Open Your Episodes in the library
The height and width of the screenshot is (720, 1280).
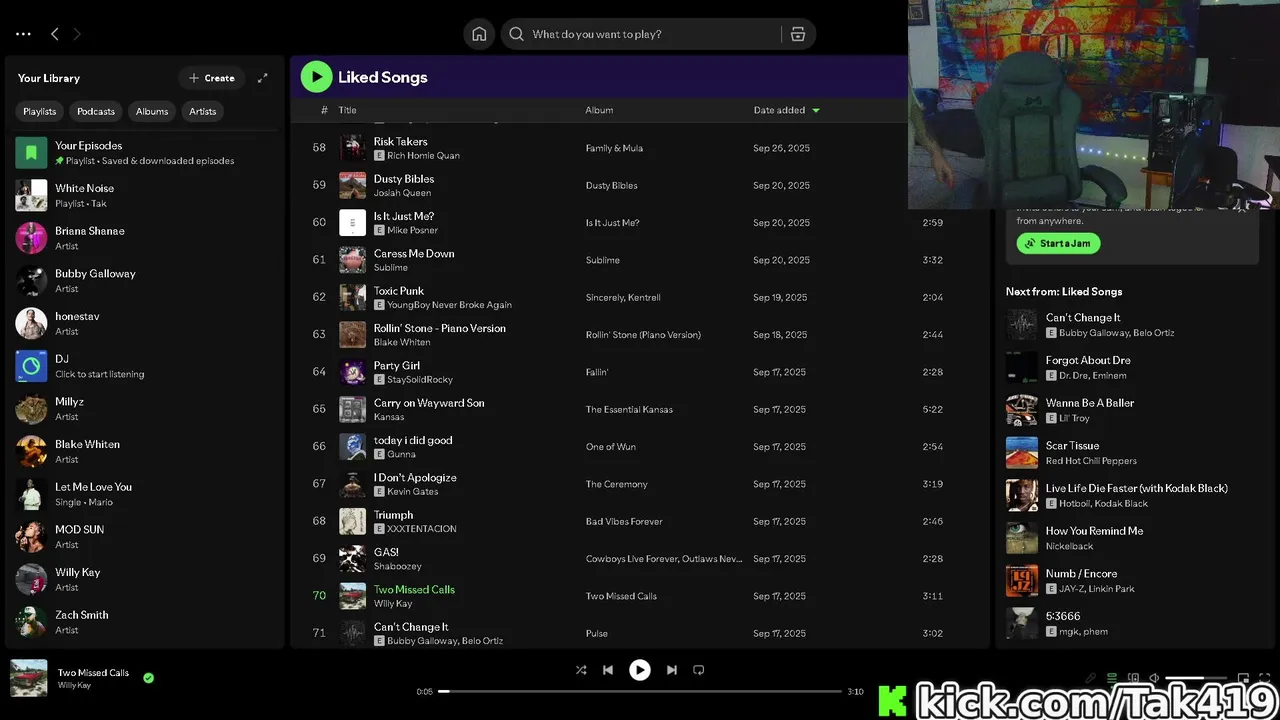145,153
